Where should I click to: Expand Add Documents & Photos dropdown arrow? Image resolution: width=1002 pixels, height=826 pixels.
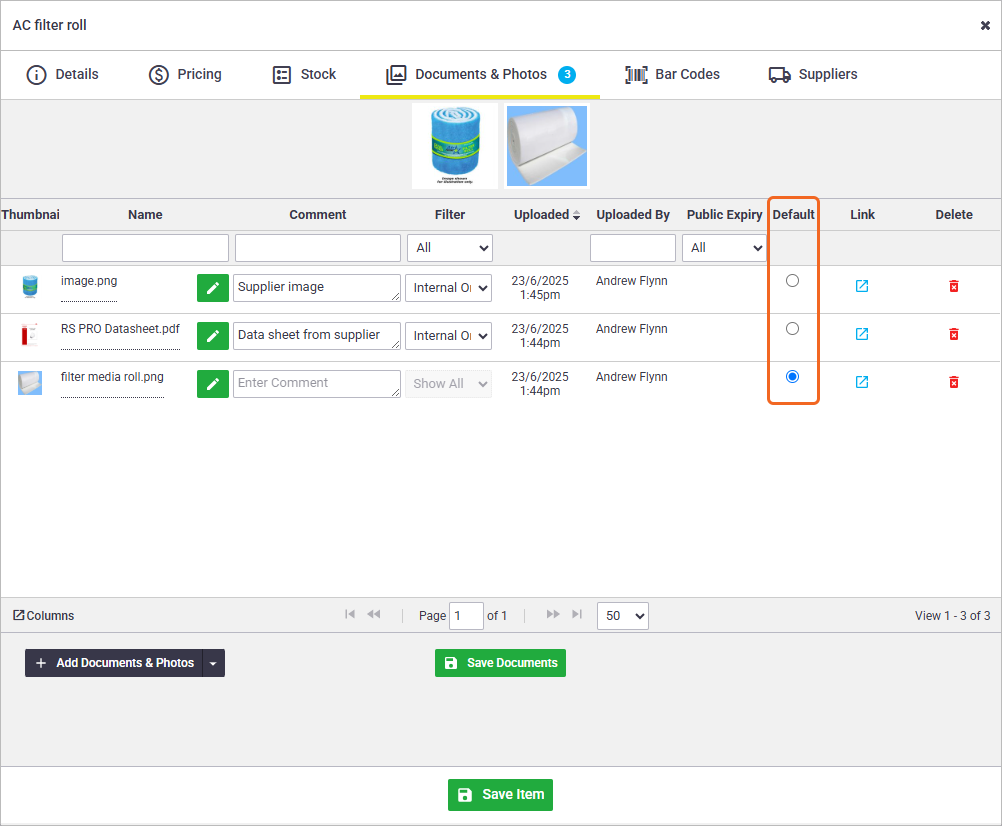pyautogui.click(x=213, y=663)
